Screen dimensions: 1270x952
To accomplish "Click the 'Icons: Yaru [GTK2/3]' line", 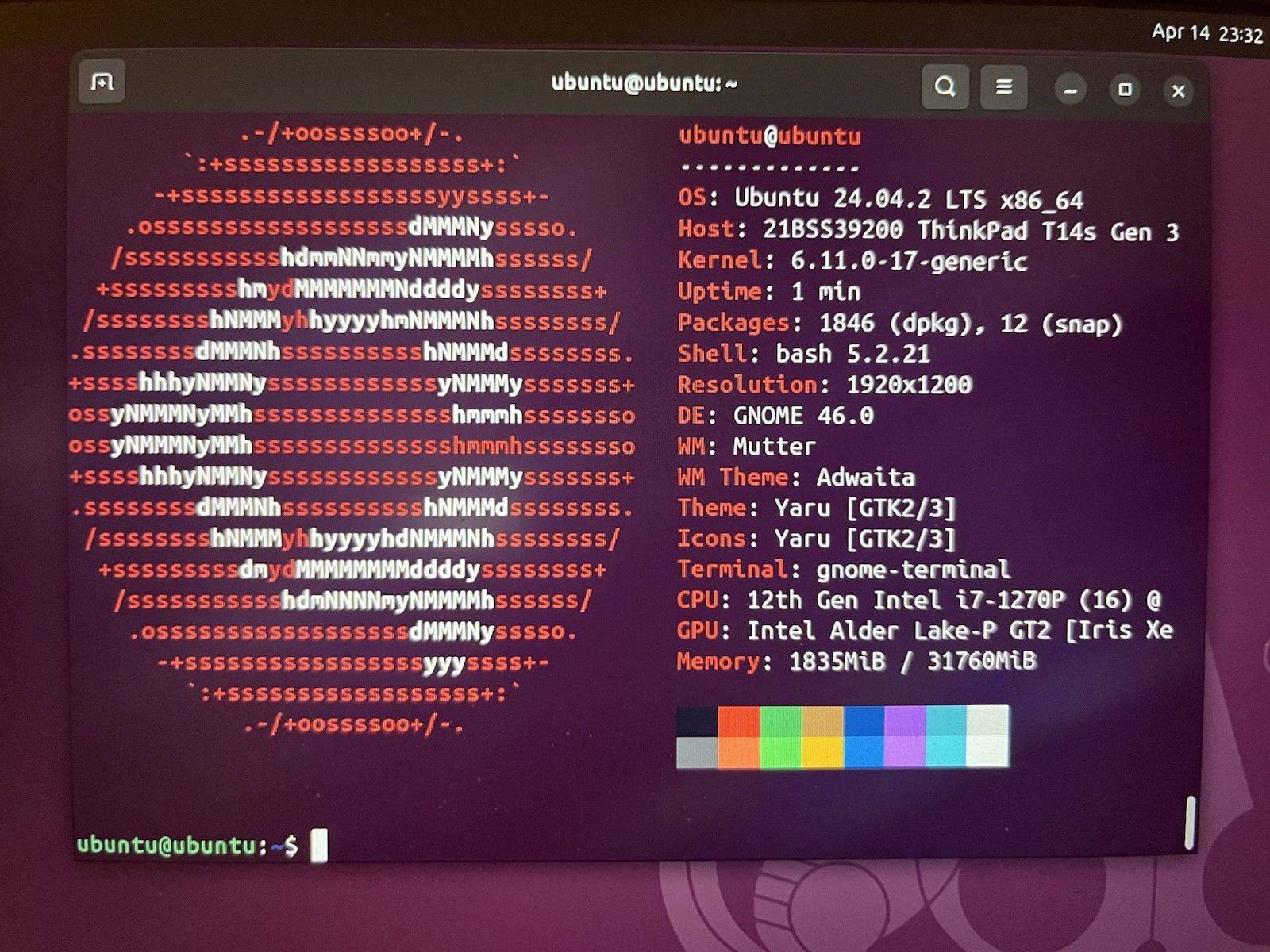I will tap(817, 539).
